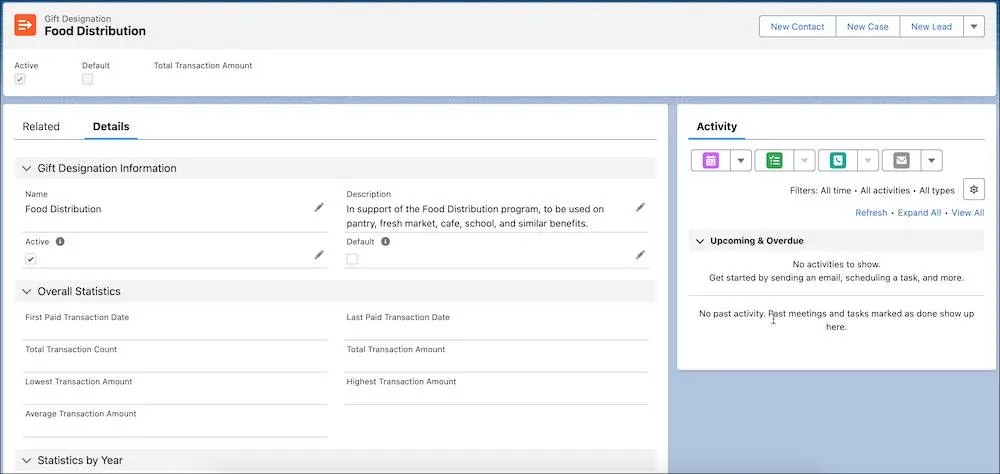Click the green New Task list icon
Screen dimensions: 1000x474
[x=774, y=161]
